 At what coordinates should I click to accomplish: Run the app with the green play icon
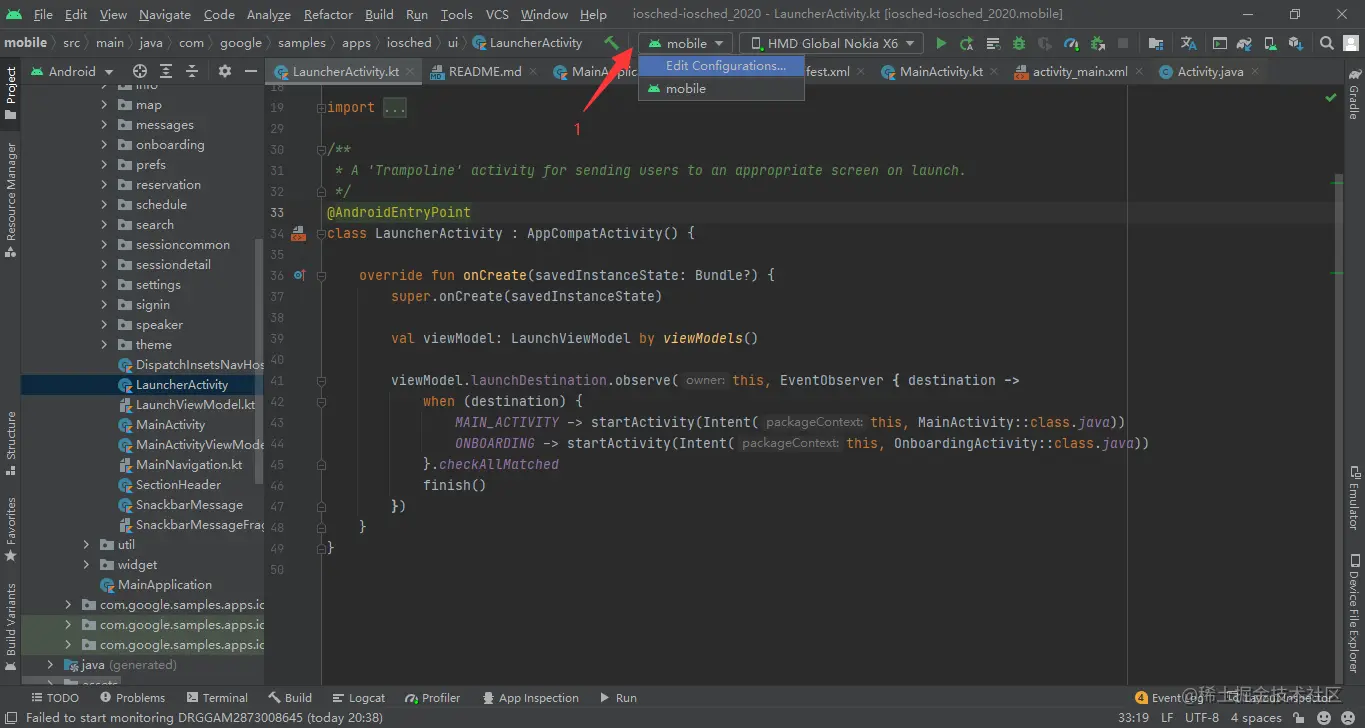tap(940, 43)
